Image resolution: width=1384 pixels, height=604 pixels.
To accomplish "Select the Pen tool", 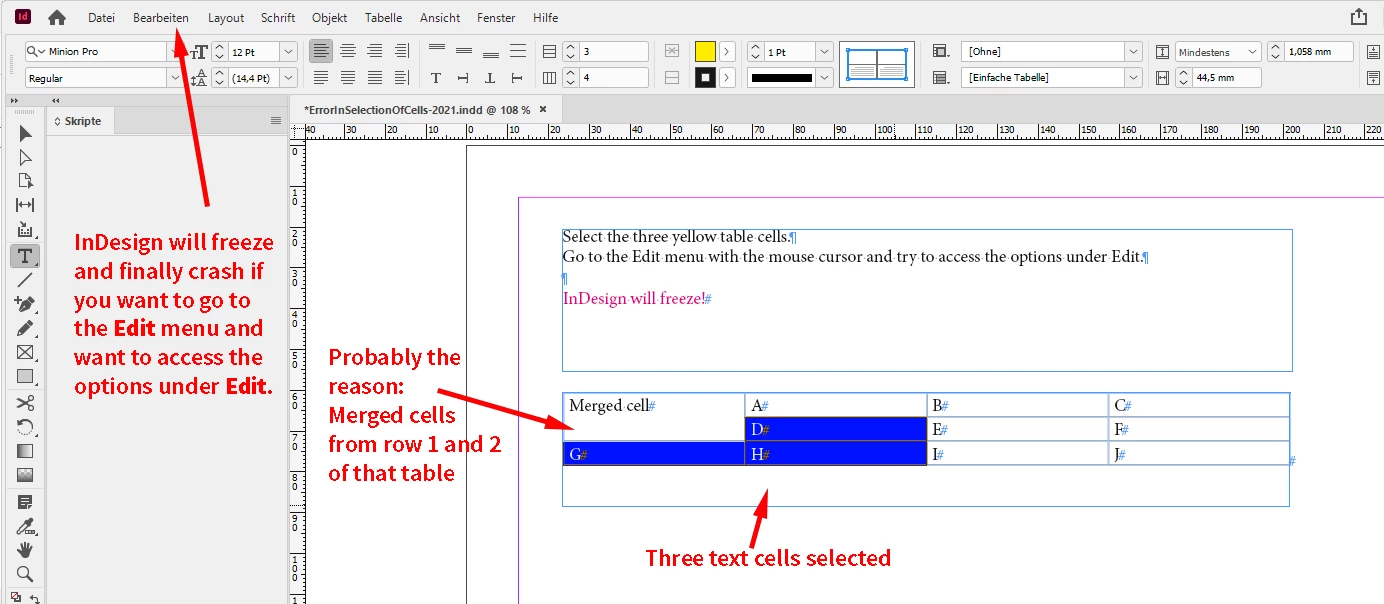I will [25, 304].
